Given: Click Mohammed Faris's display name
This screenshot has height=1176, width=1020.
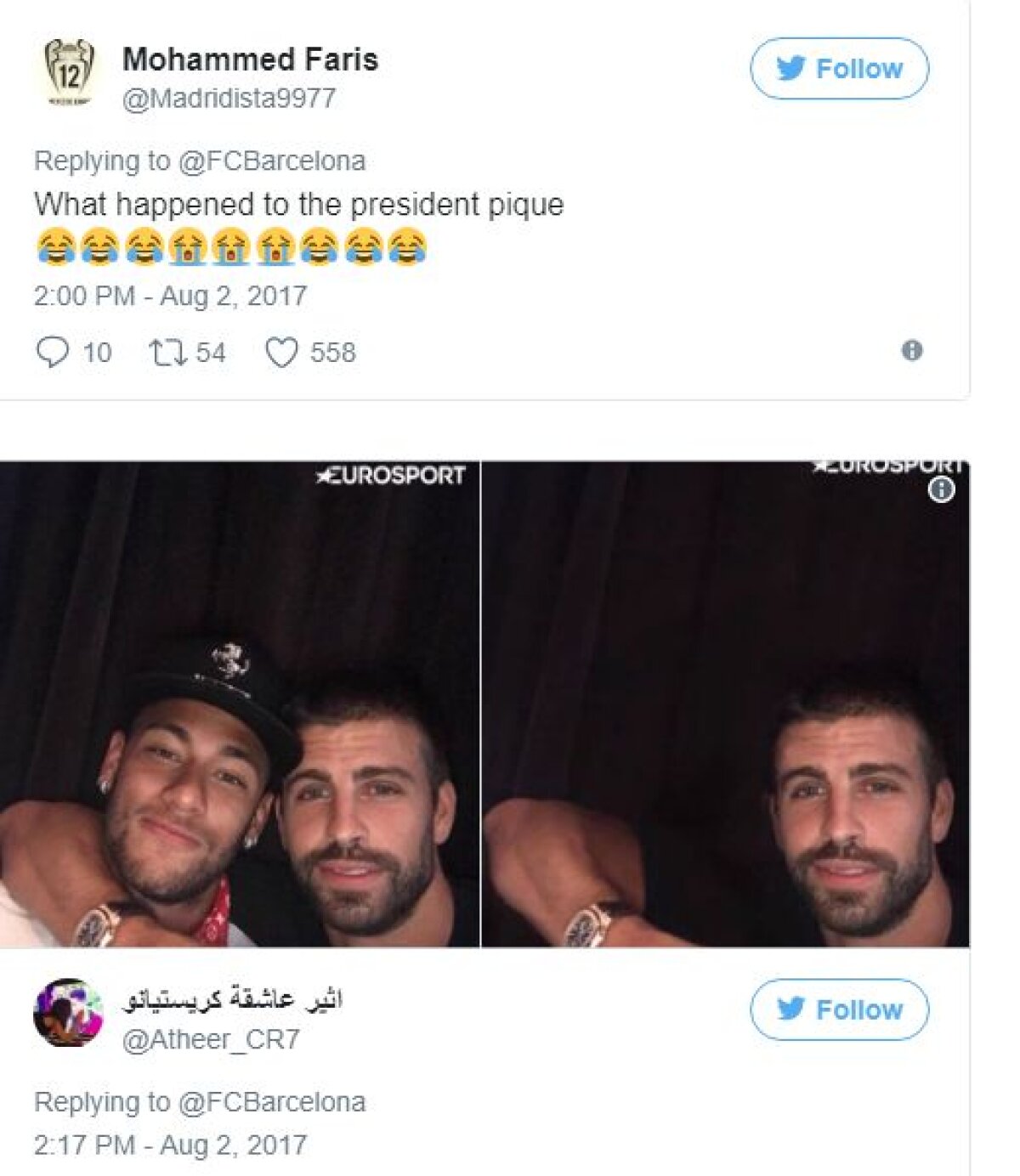Looking at the screenshot, I should (252, 59).
